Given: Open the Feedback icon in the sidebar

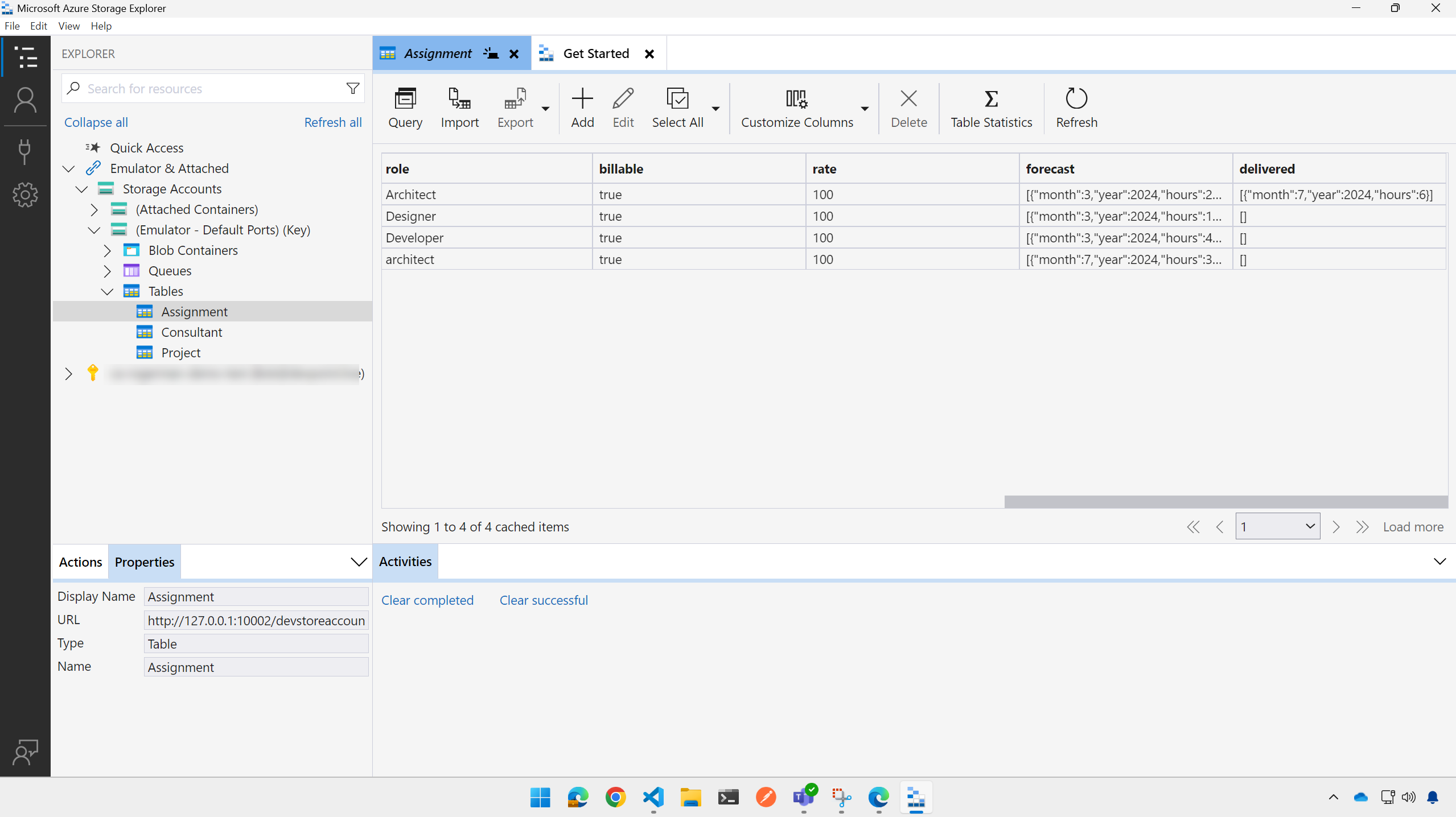Looking at the screenshot, I should tap(25, 752).
